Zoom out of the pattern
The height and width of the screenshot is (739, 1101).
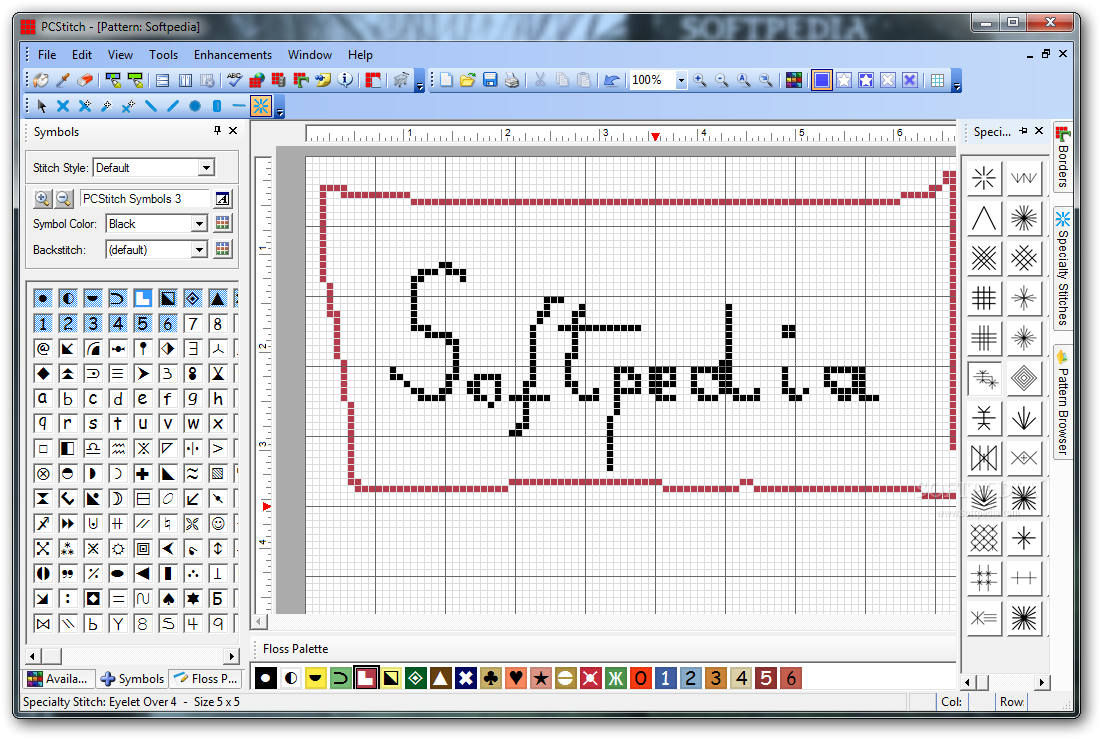tap(721, 80)
